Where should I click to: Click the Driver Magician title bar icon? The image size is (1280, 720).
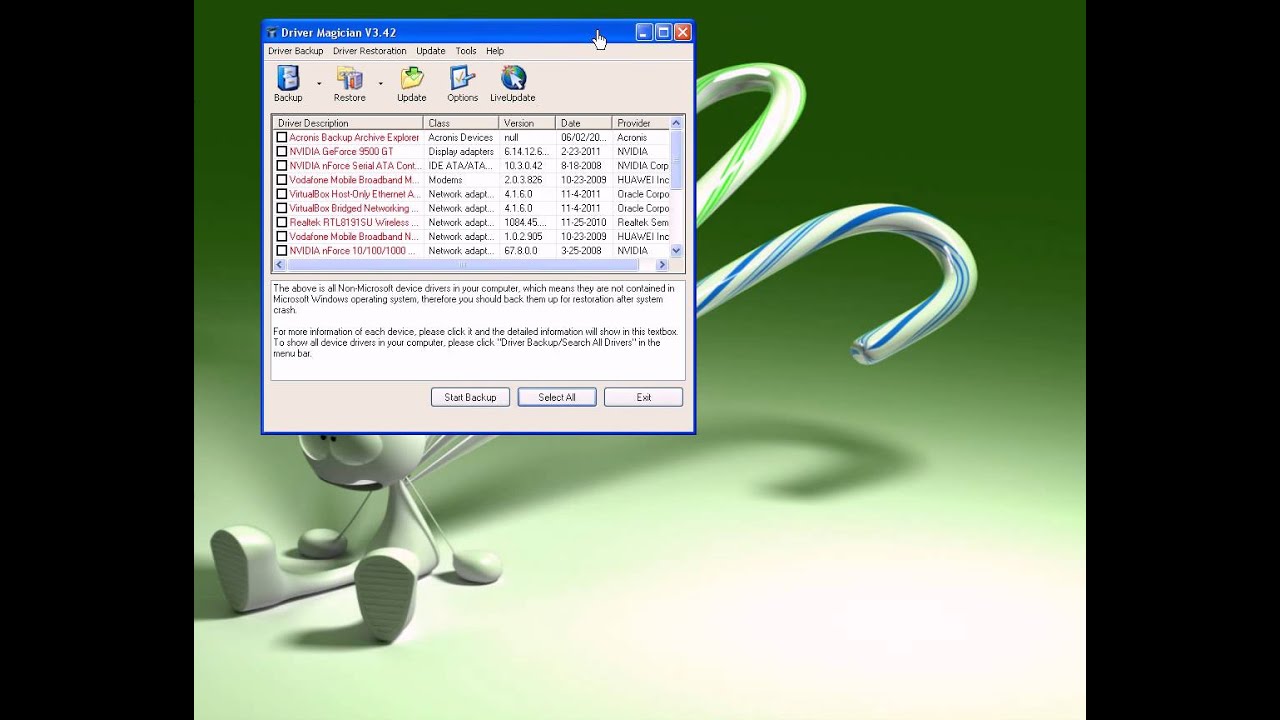pyautogui.click(x=272, y=33)
